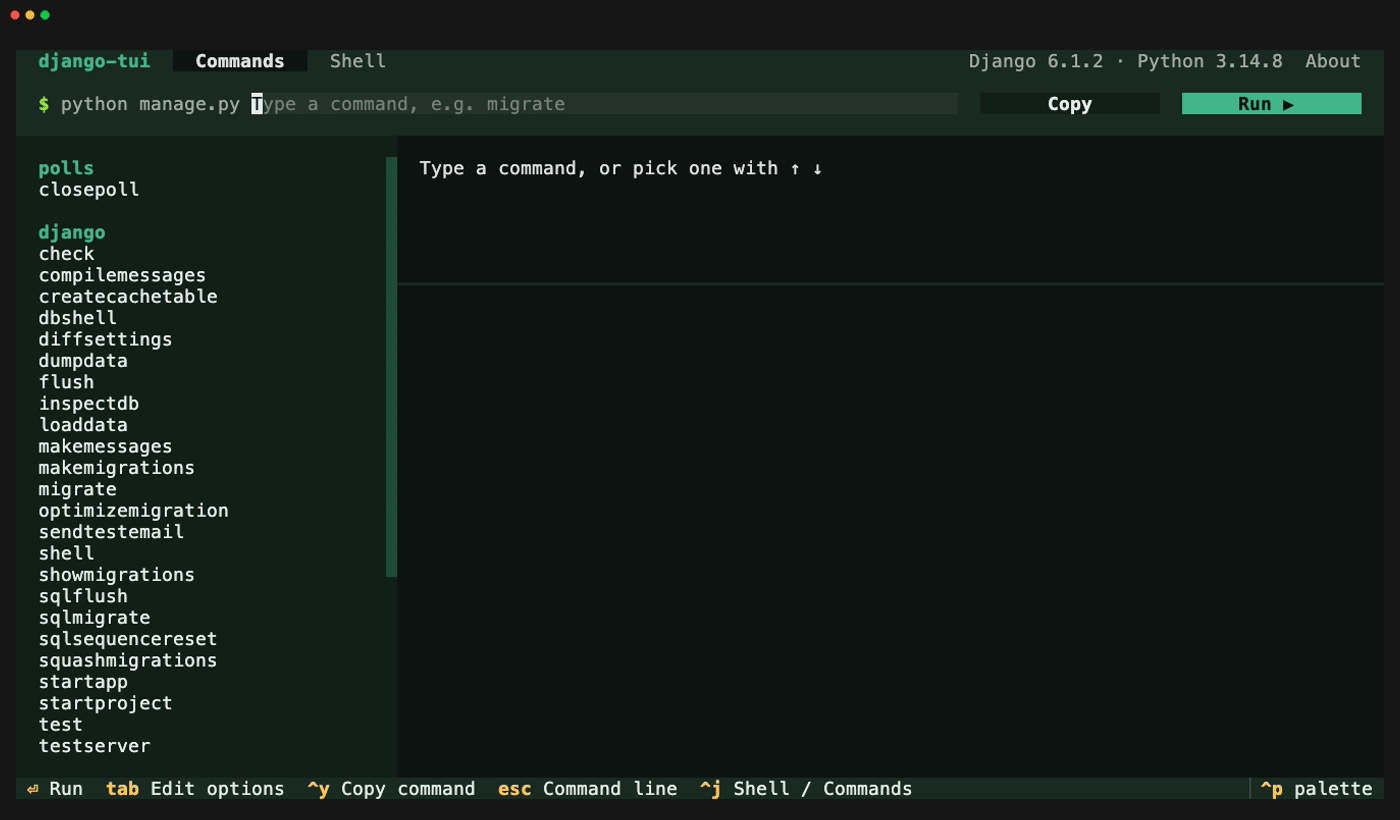The width and height of the screenshot is (1400, 820).
Task: Select the dbshell command
Action: coord(78,318)
